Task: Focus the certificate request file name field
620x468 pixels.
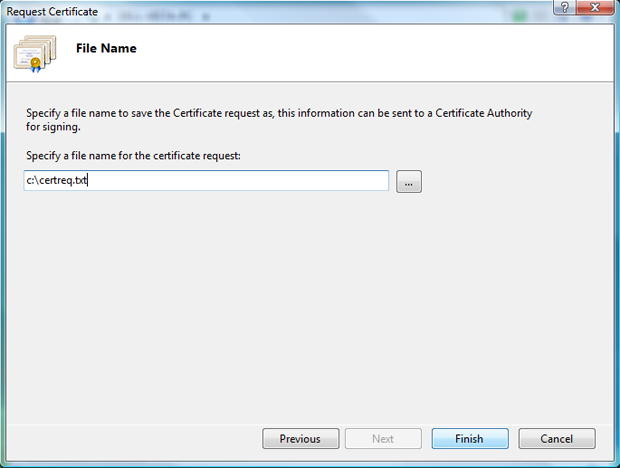Action: (x=206, y=181)
